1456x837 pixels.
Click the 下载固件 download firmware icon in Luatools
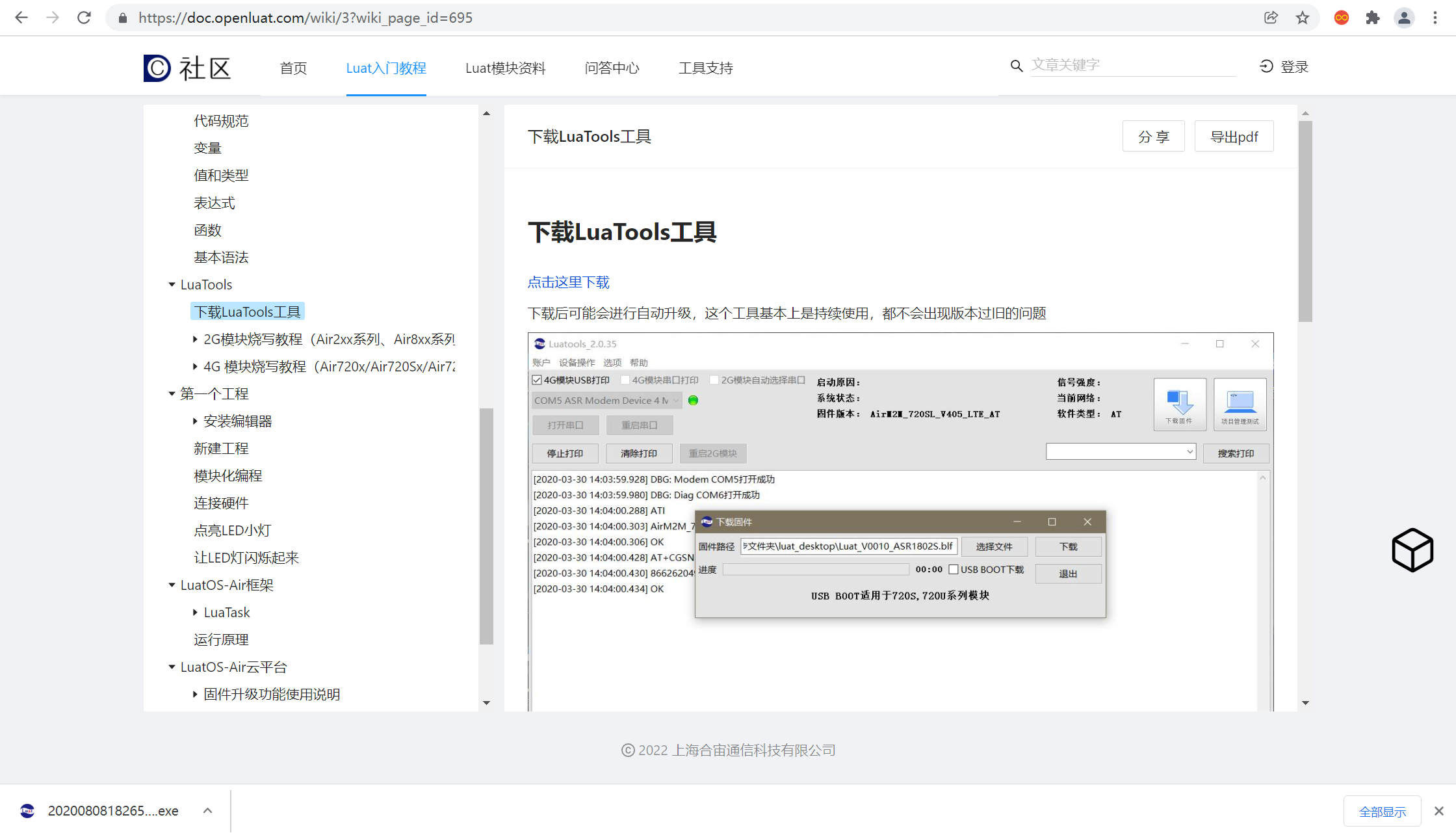pyautogui.click(x=1179, y=403)
